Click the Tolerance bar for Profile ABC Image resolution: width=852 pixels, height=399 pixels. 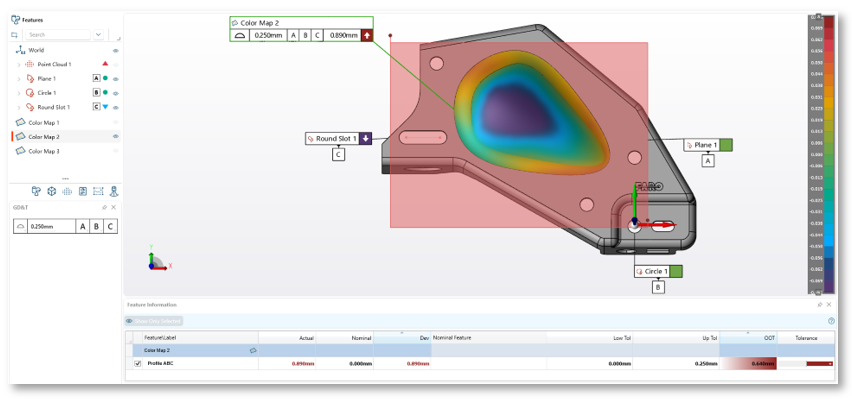806,363
